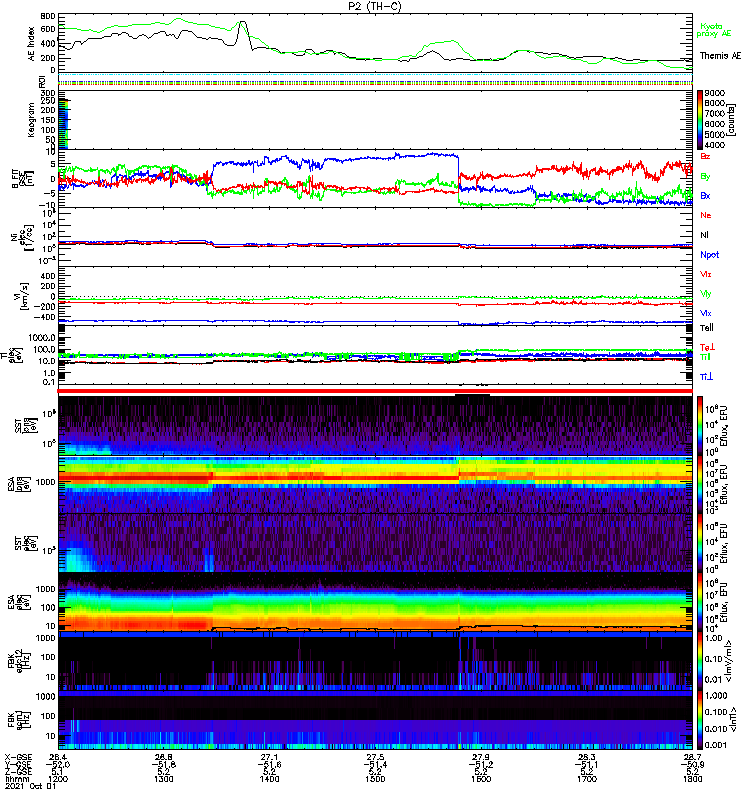Click the hhmm row label
The image size is (750, 800).
15,779
